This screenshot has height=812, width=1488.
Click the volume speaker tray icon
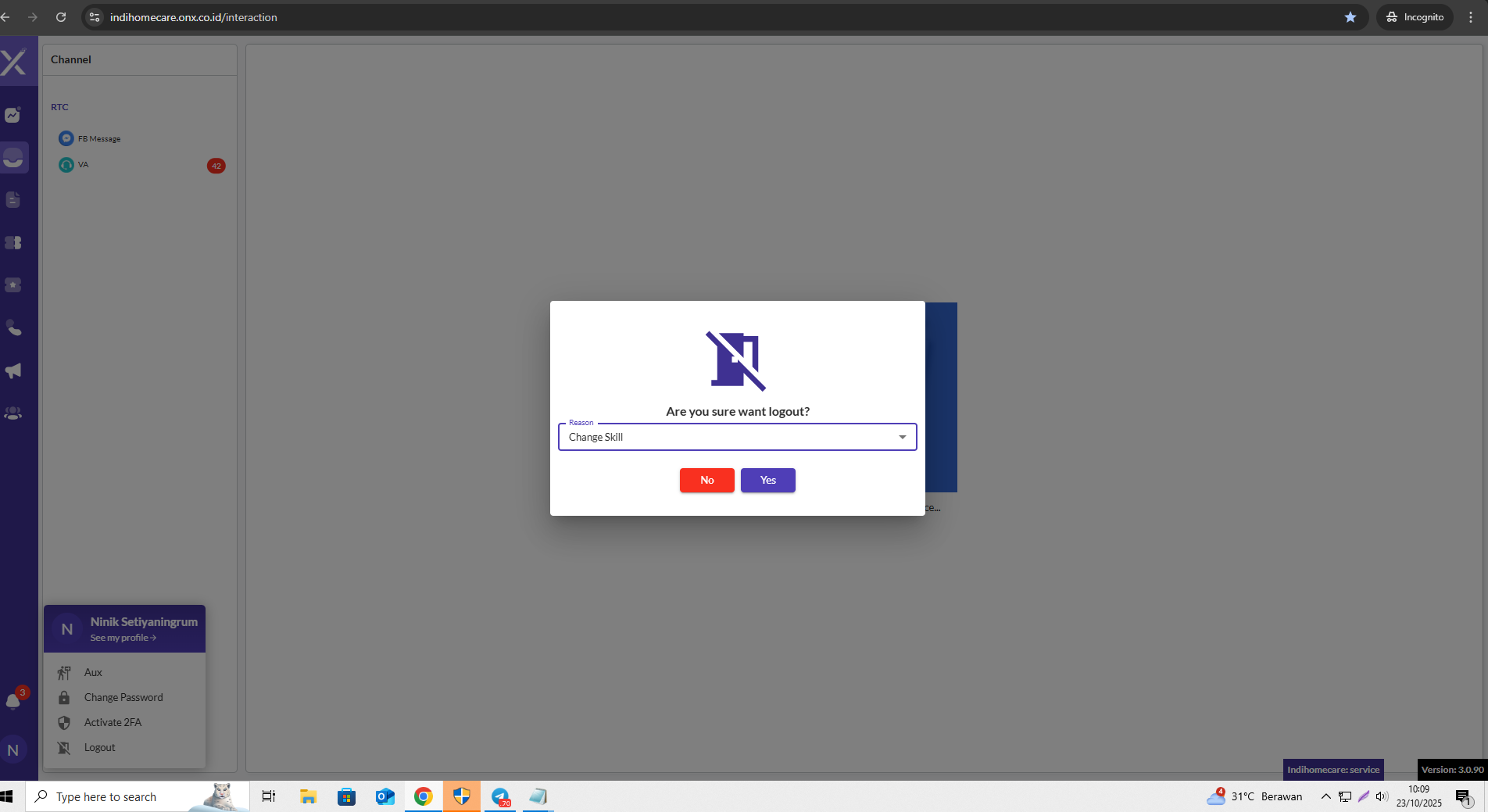point(1382,796)
